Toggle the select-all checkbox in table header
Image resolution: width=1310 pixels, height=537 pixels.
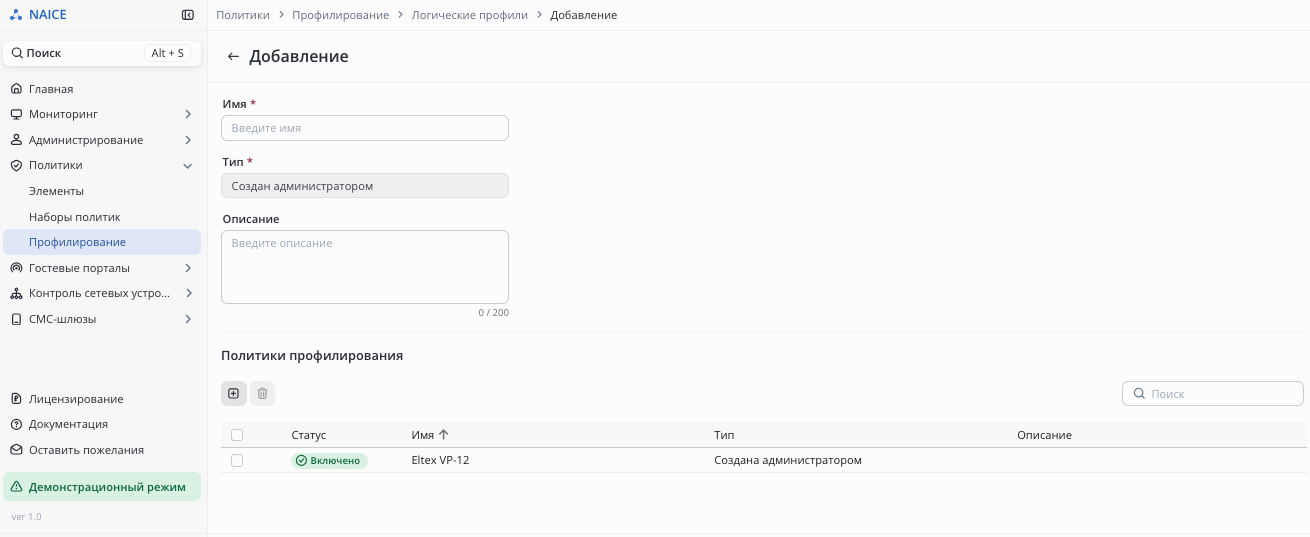(x=237, y=435)
